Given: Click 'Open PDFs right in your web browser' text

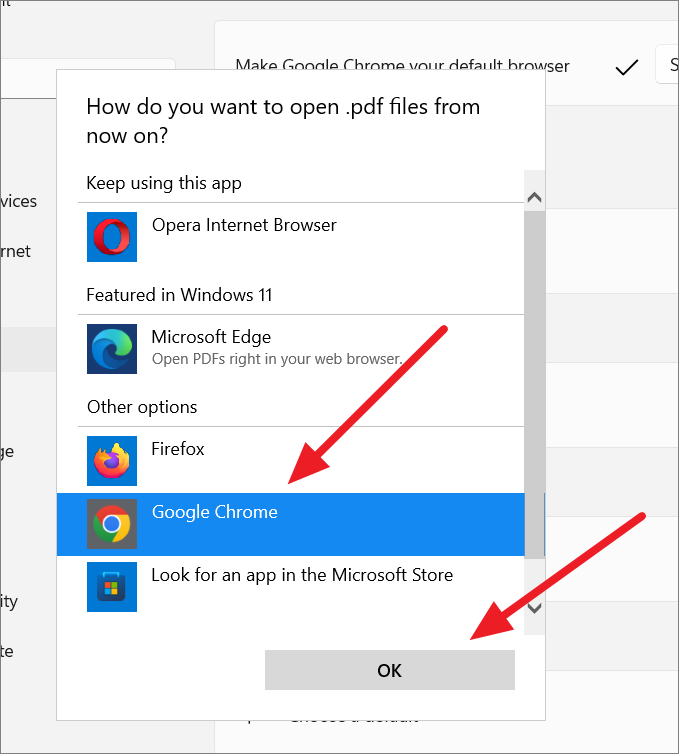Looking at the screenshot, I should pos(277,359).
